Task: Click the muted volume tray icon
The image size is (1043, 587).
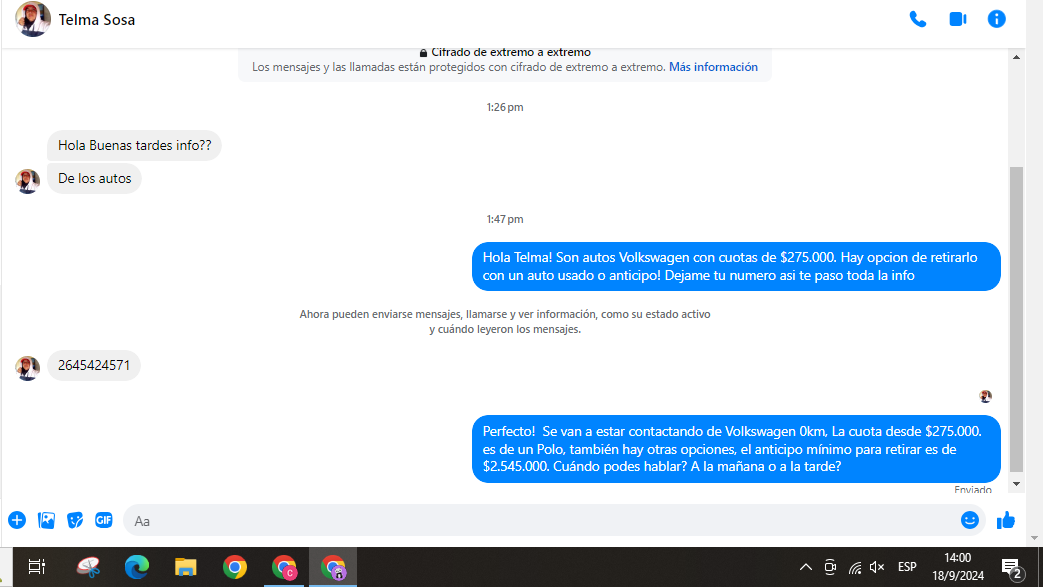Action: click(x=877, y=567)
